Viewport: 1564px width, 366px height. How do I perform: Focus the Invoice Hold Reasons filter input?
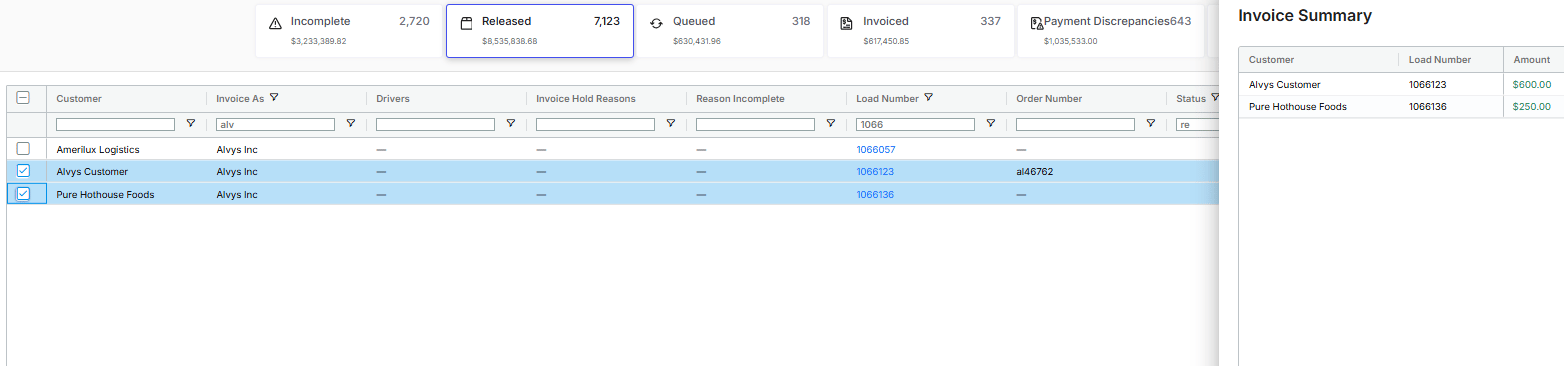[595, 124]
